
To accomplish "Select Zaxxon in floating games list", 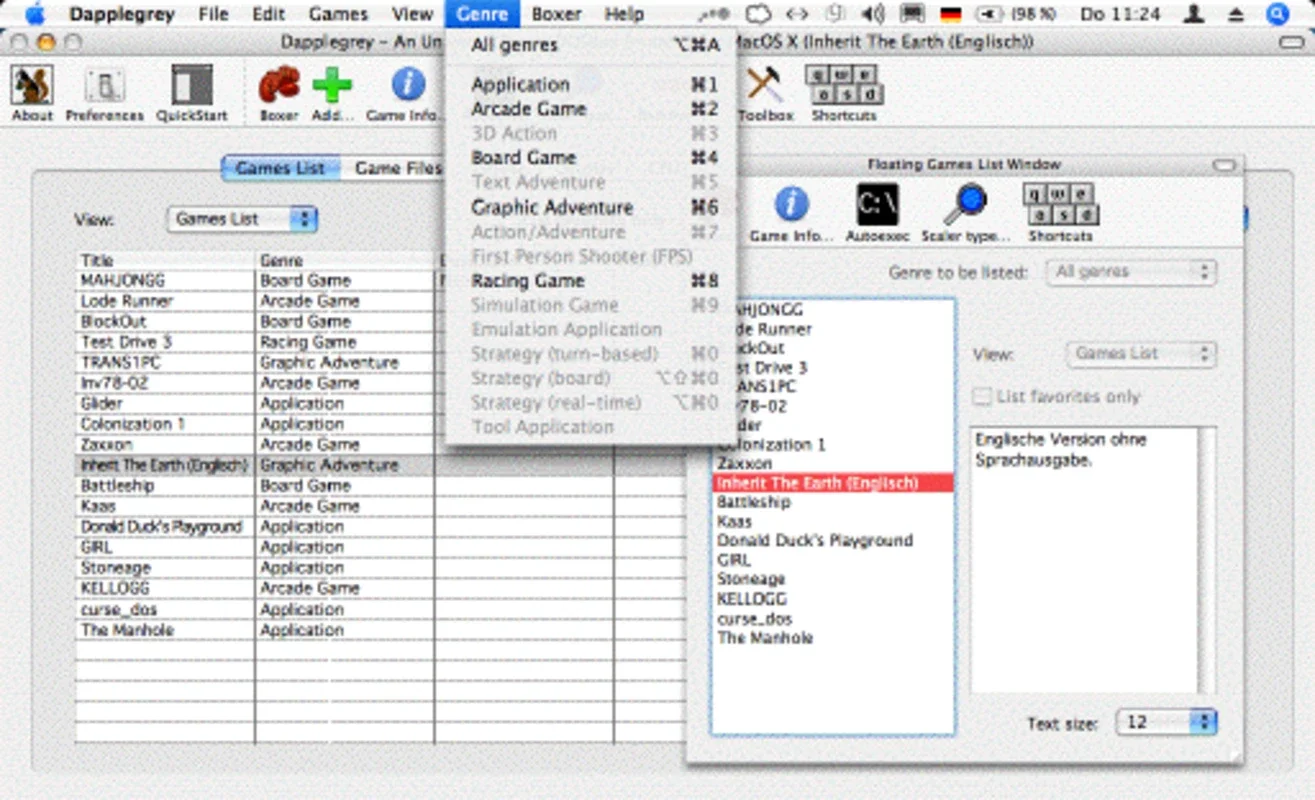I will [833, 464].
